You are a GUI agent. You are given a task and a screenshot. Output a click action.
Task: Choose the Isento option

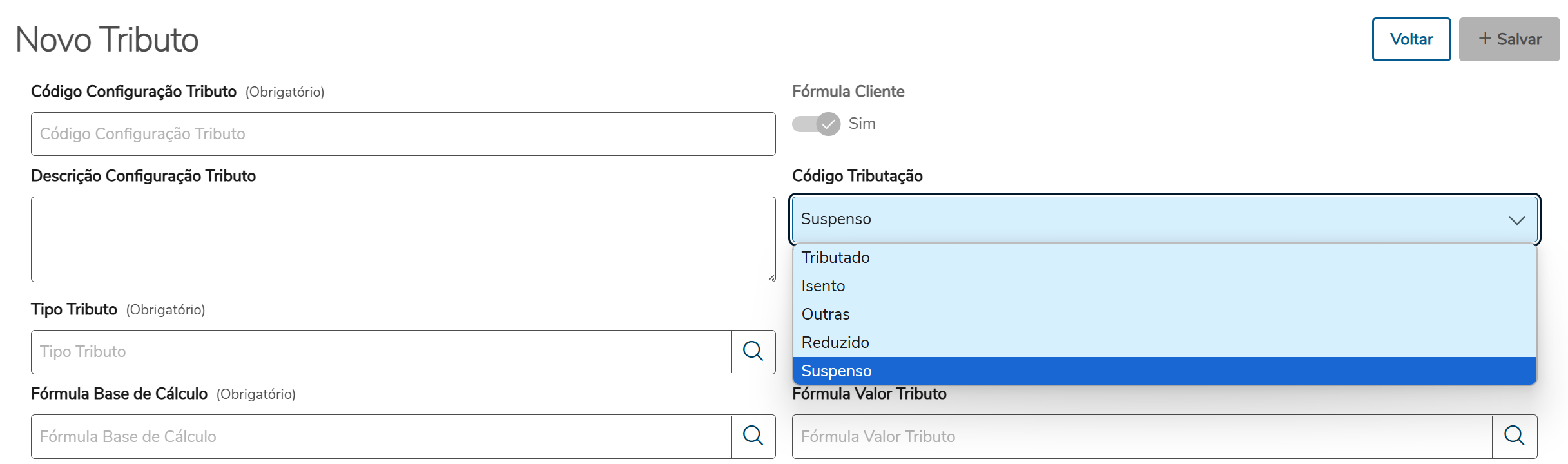click(823, 285)
